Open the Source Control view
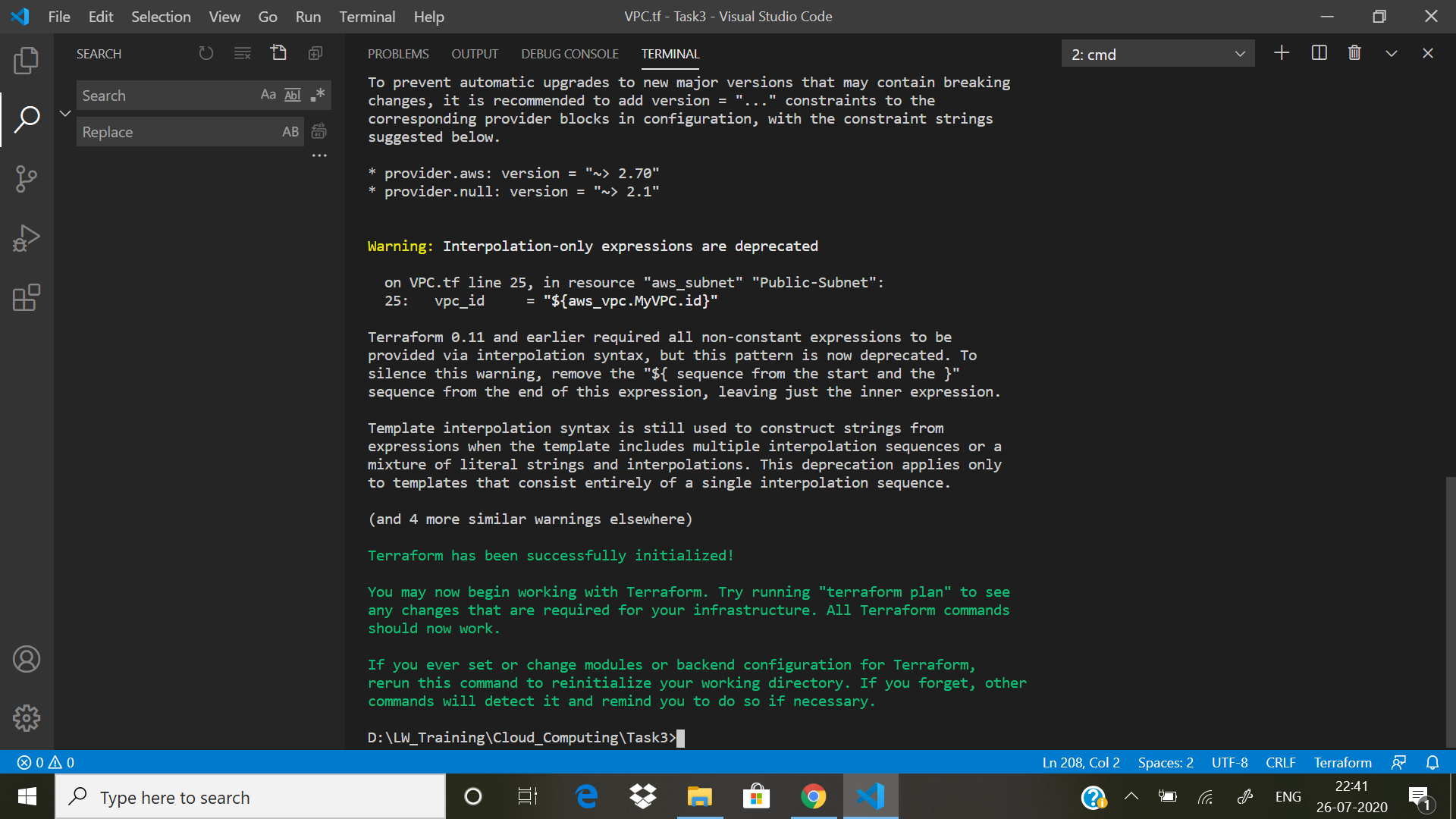The height and width of the screenshot is (819, 1456). click(27, 179)
